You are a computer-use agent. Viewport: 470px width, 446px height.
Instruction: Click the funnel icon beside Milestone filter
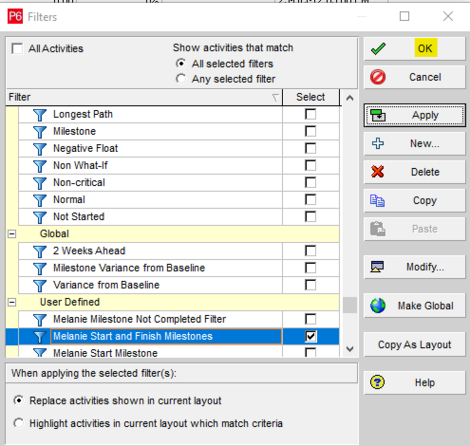coord(40,132)
